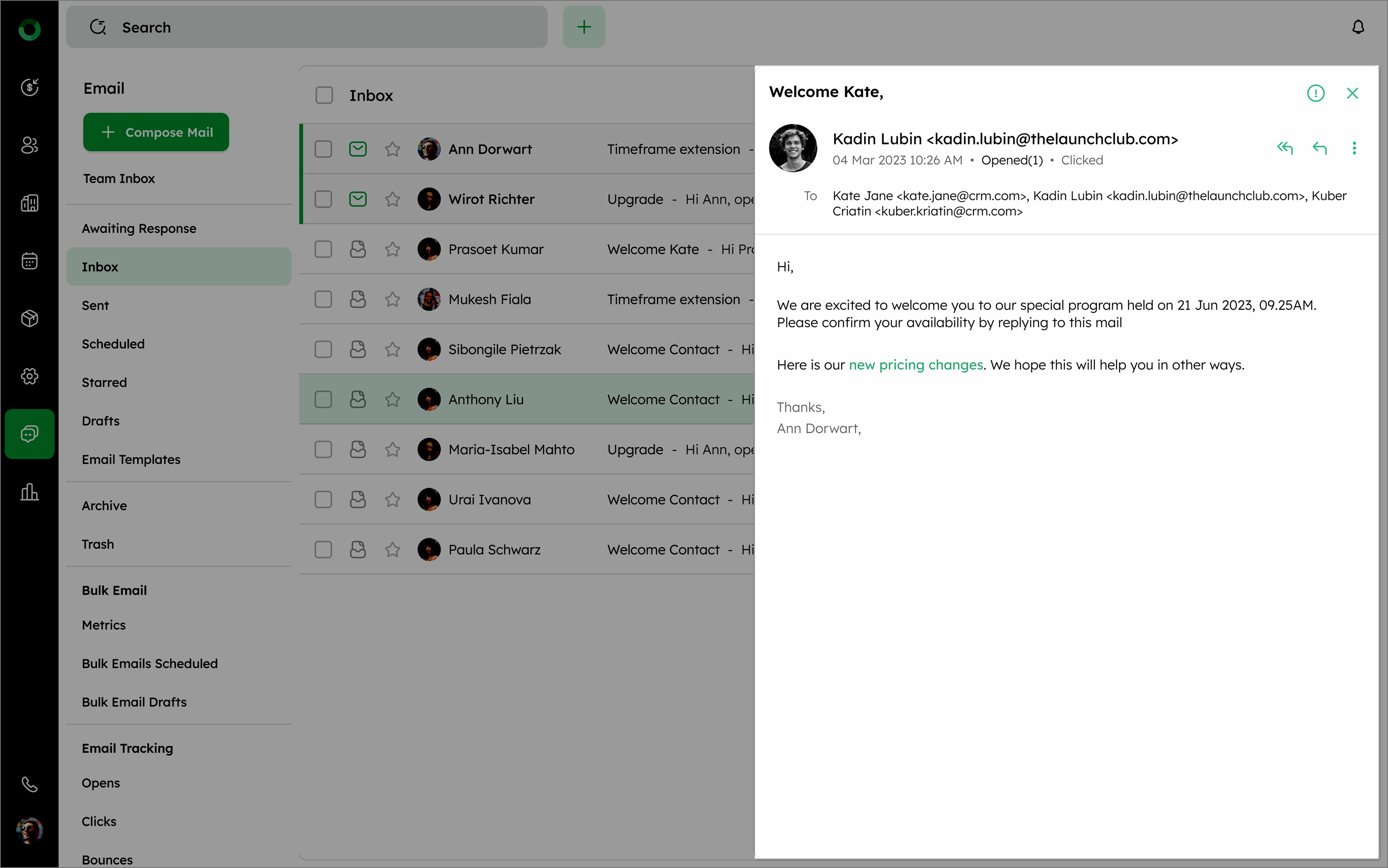Viewport: 1388px width, 868px height.
Task: Click the green plus quick-add button
Action: [x=584, y=27]
